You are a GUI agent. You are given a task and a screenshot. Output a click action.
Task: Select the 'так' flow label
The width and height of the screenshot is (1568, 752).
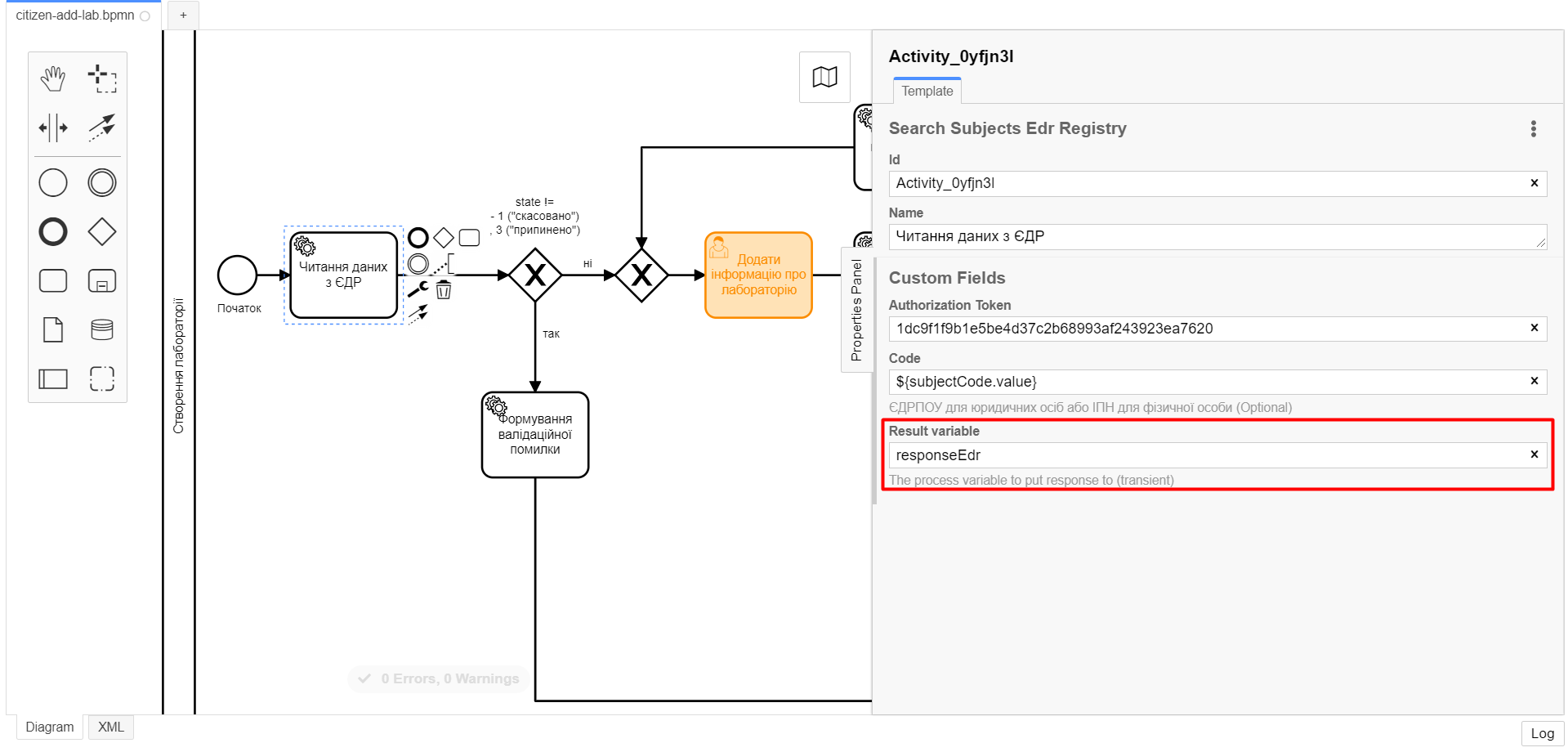pyautogui.click(x=552, y=333)
